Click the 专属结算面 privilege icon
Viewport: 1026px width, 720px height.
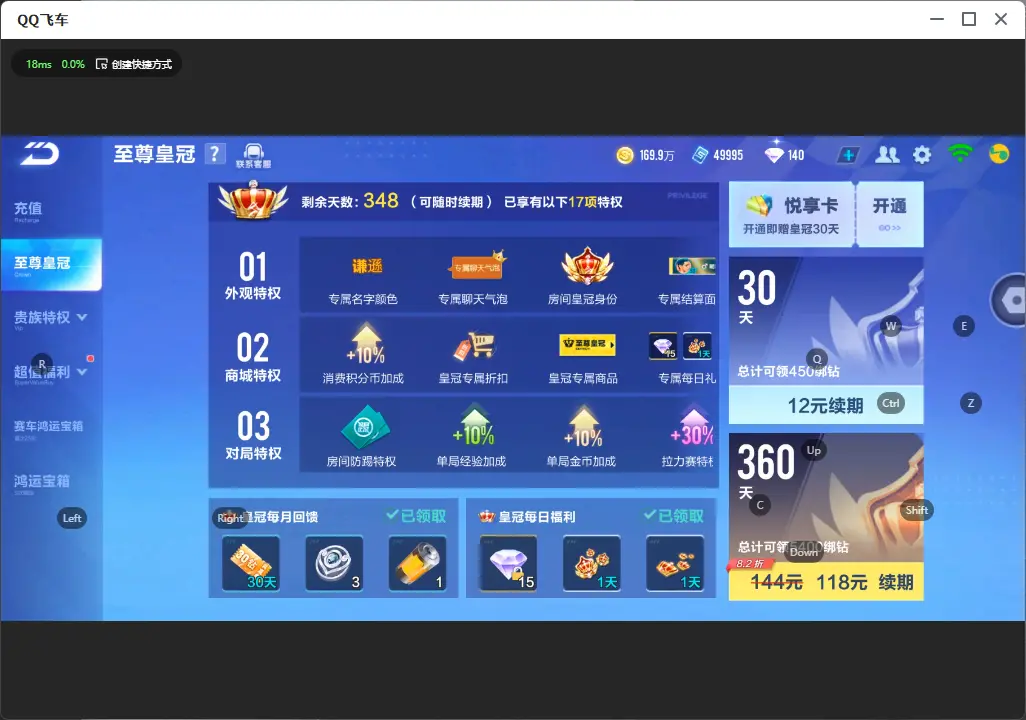click(692, 266)
